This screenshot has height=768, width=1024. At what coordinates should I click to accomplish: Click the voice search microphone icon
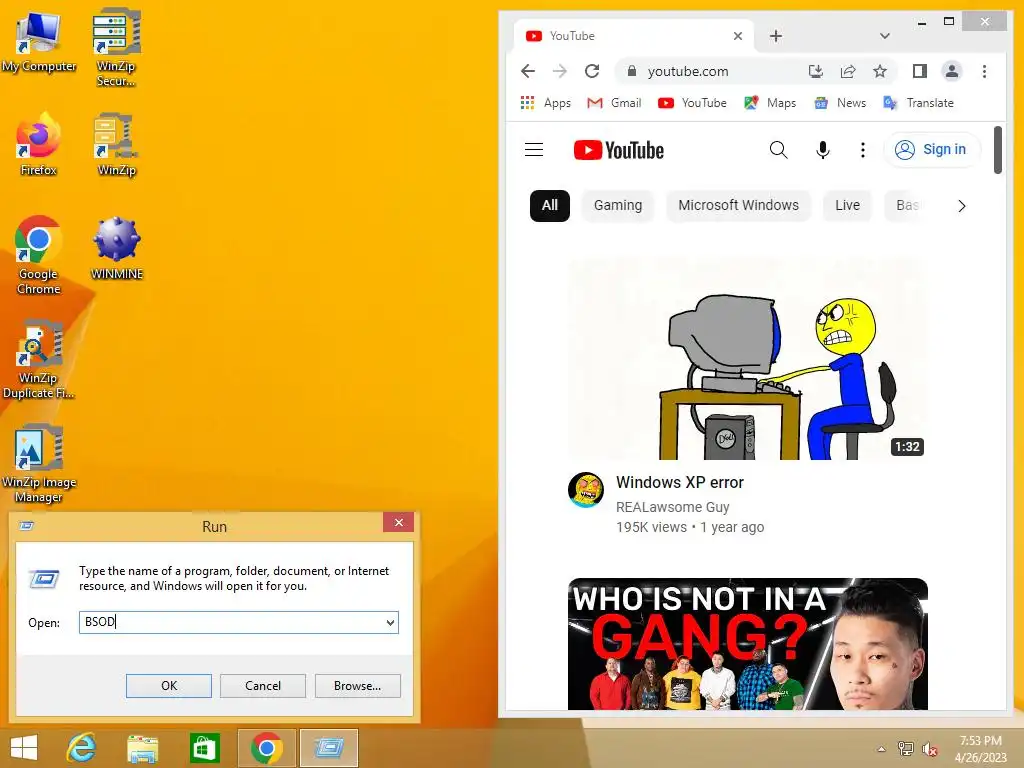pos(823,150)
